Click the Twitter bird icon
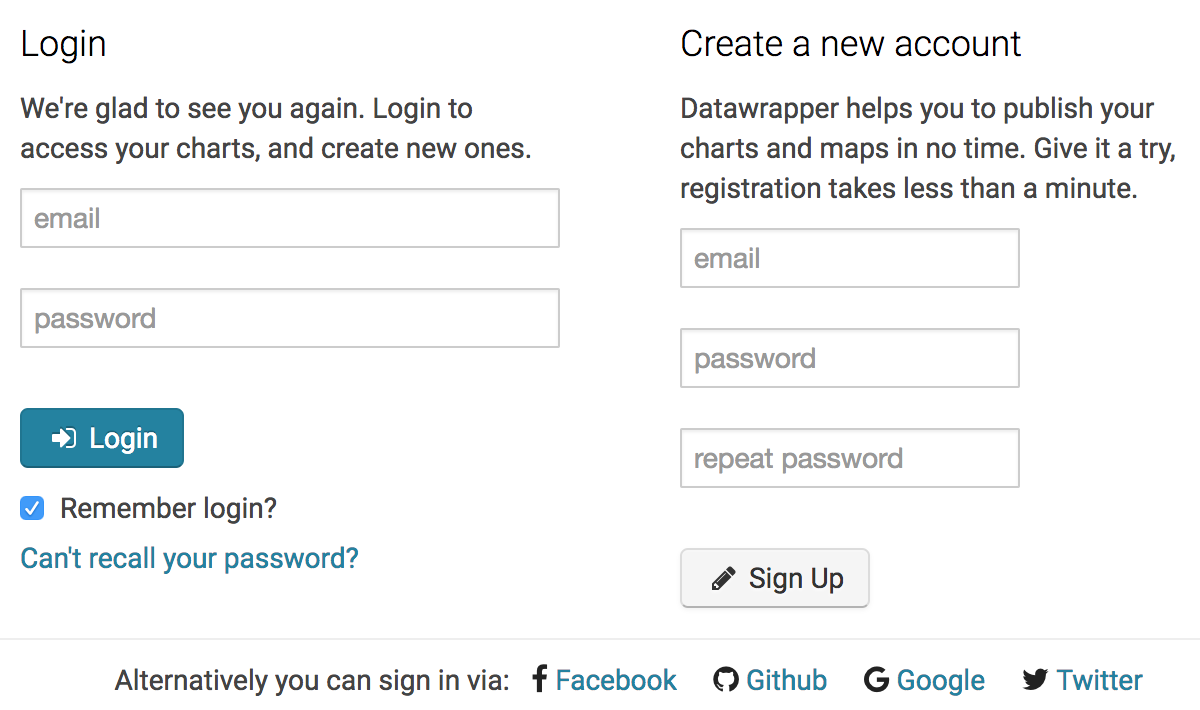The width and height of the screenshot is (1200, 710). tap(1035, 680)
